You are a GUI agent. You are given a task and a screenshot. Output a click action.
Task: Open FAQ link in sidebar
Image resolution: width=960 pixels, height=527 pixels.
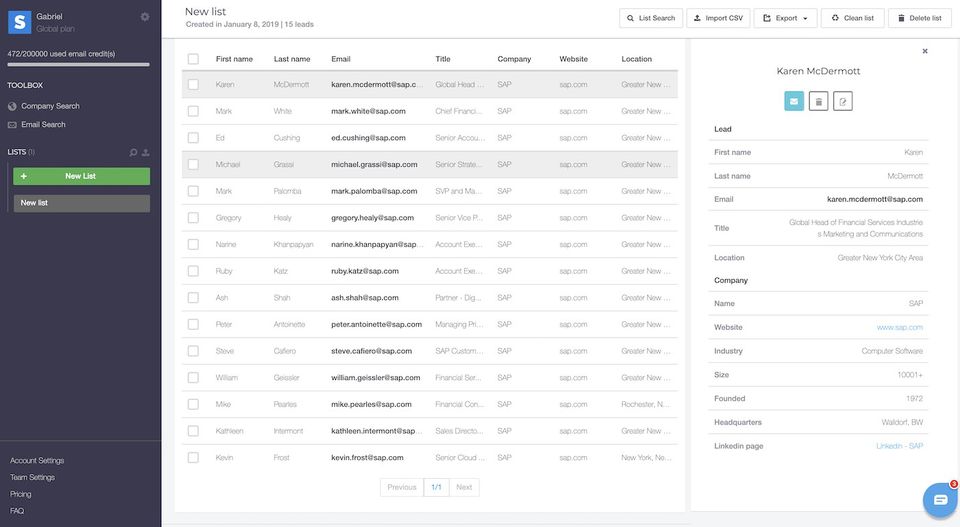point(17,511)
